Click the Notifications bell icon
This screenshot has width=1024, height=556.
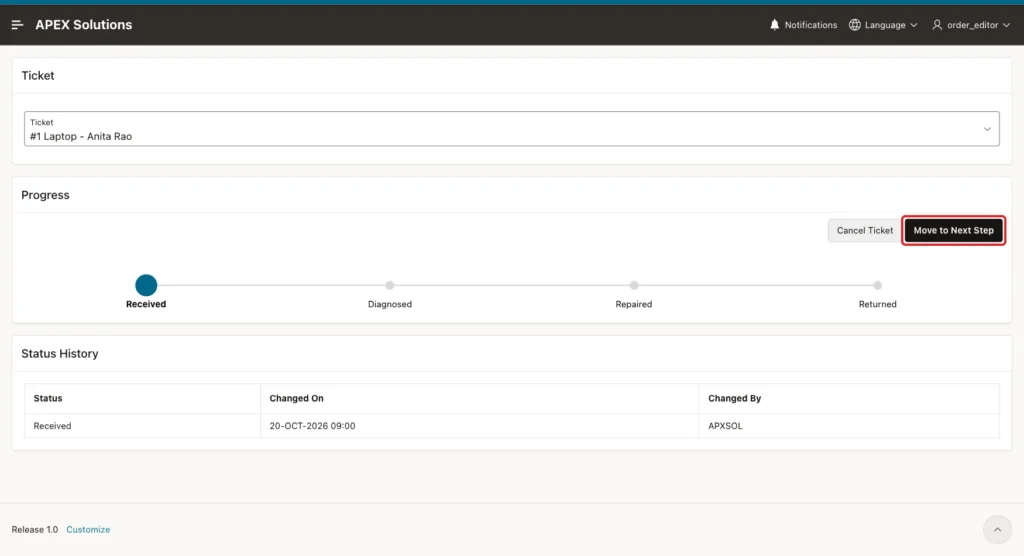[775, 25]
